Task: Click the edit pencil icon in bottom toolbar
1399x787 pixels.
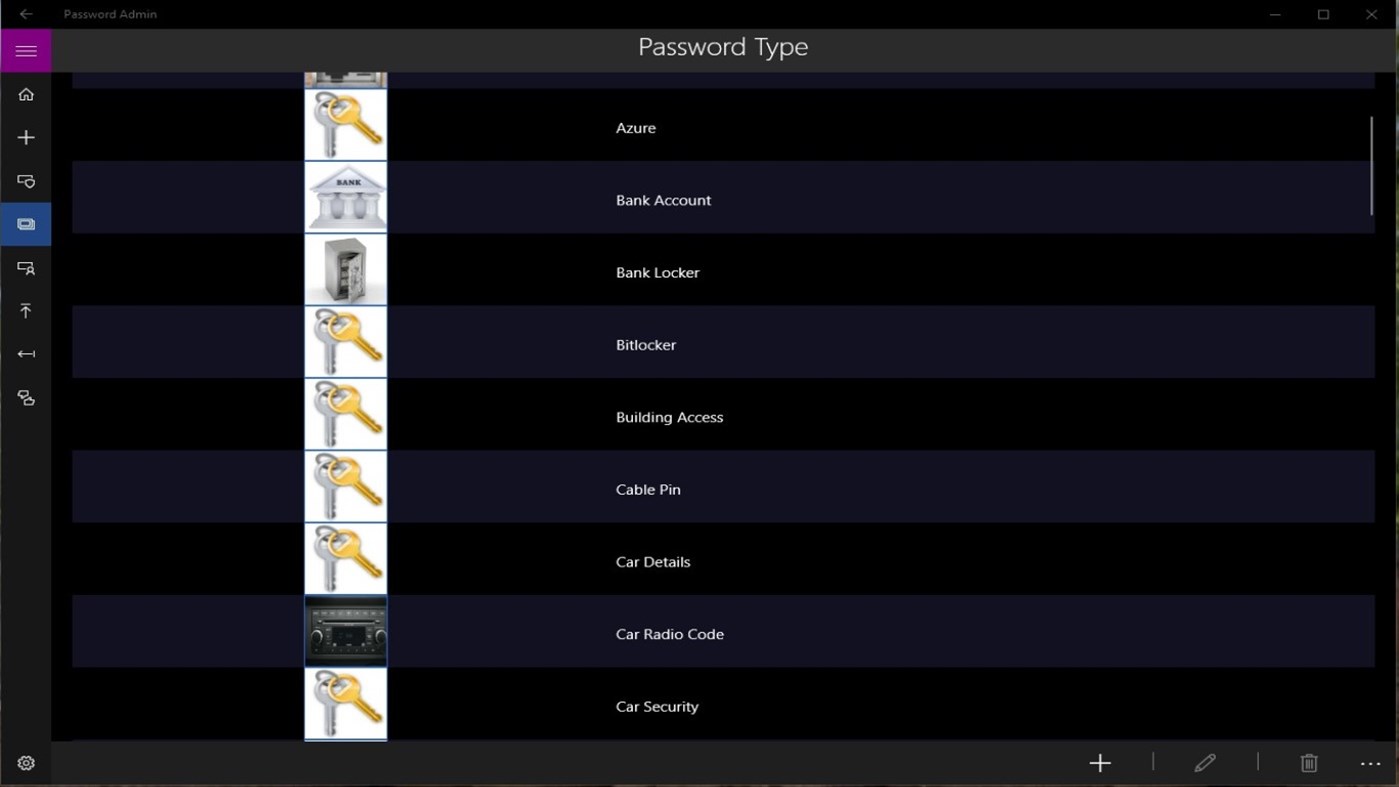Action: tap(1204, 762)
